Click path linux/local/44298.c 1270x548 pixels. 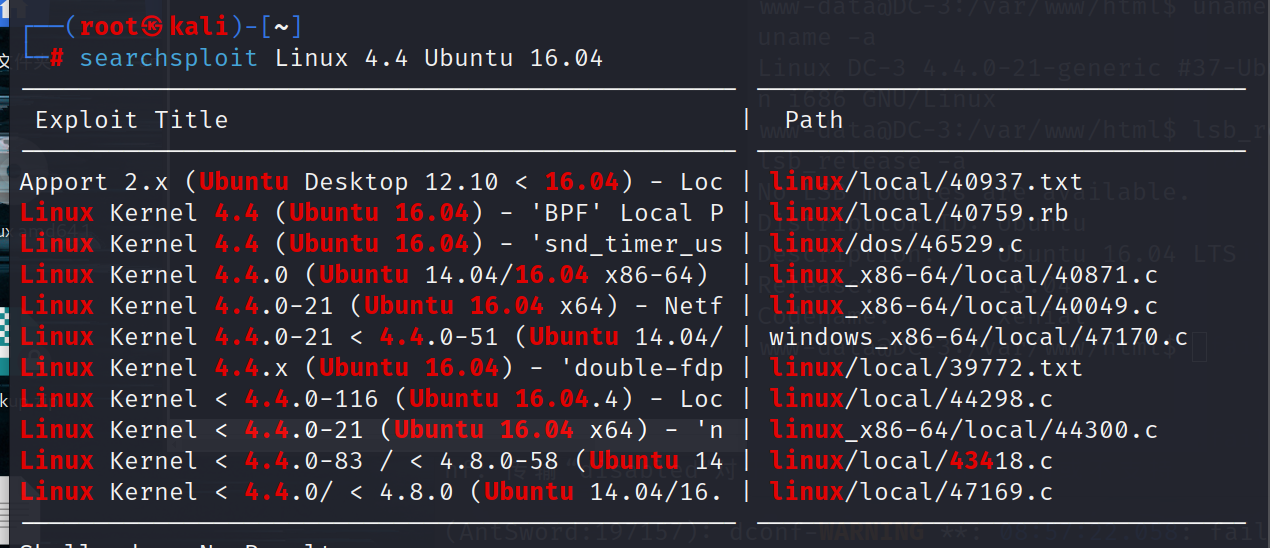point(911,399)
